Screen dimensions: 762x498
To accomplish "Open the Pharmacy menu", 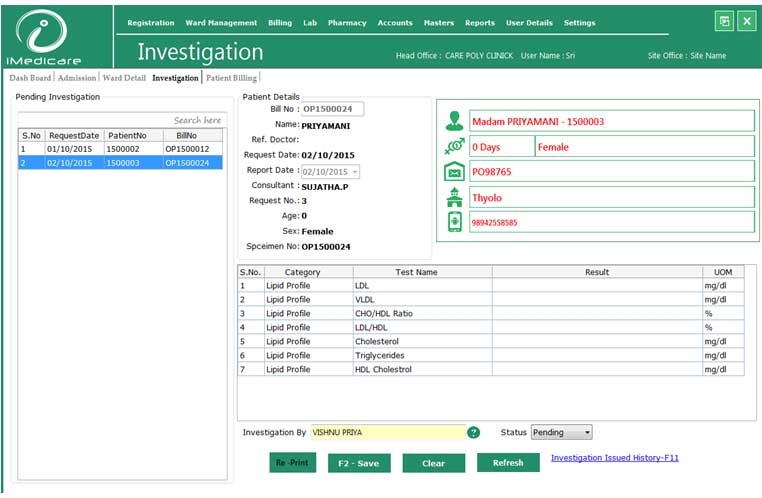I will pos(347,23).
